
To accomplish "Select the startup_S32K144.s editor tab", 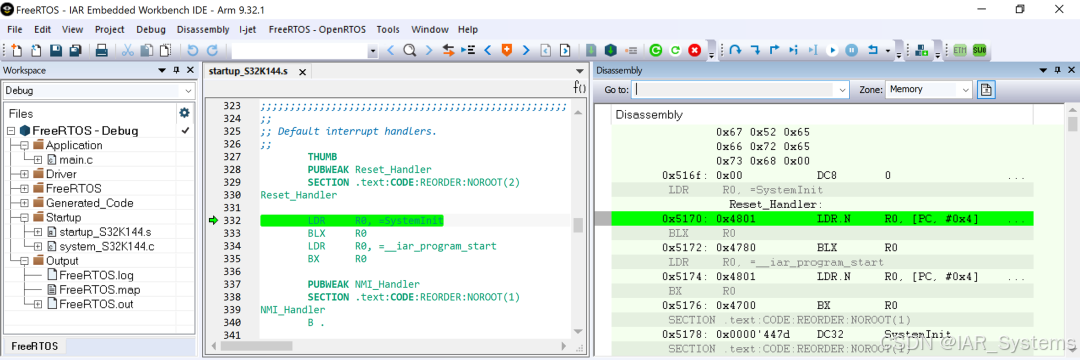I will (x=248, y=71).
